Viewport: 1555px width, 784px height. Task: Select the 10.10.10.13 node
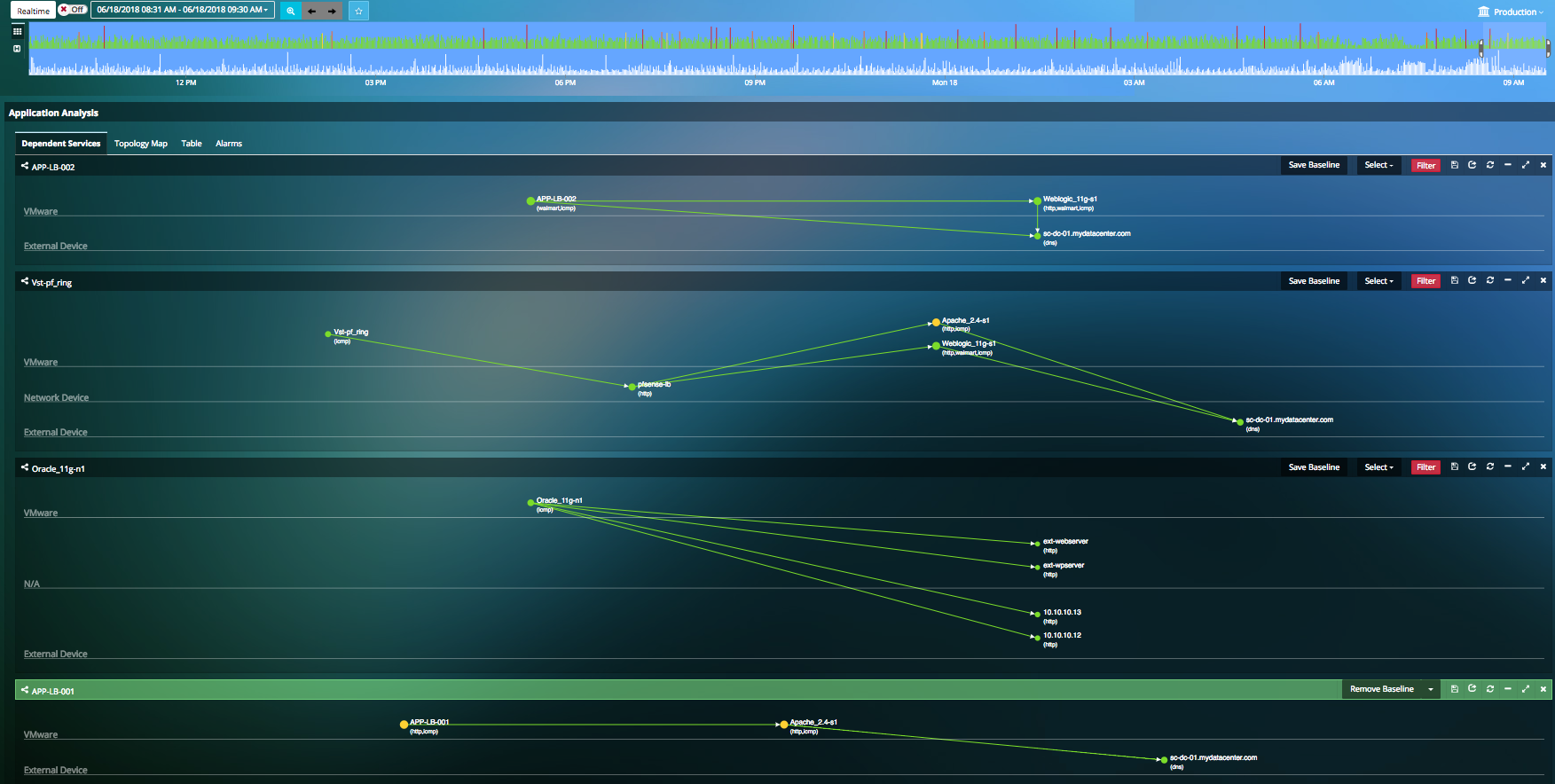click(1036, 614)
